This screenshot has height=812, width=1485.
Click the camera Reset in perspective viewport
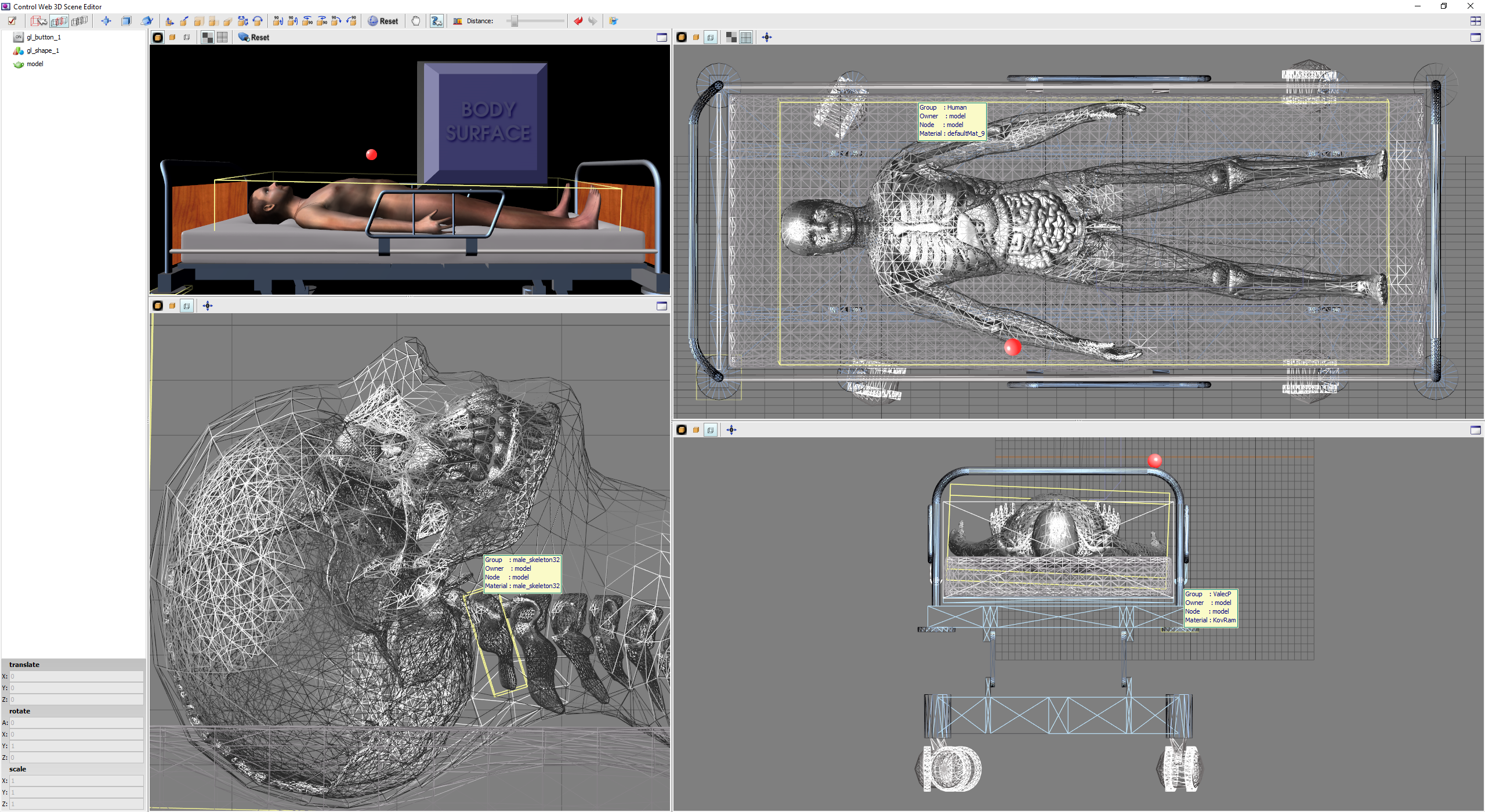tap(254, 37)
